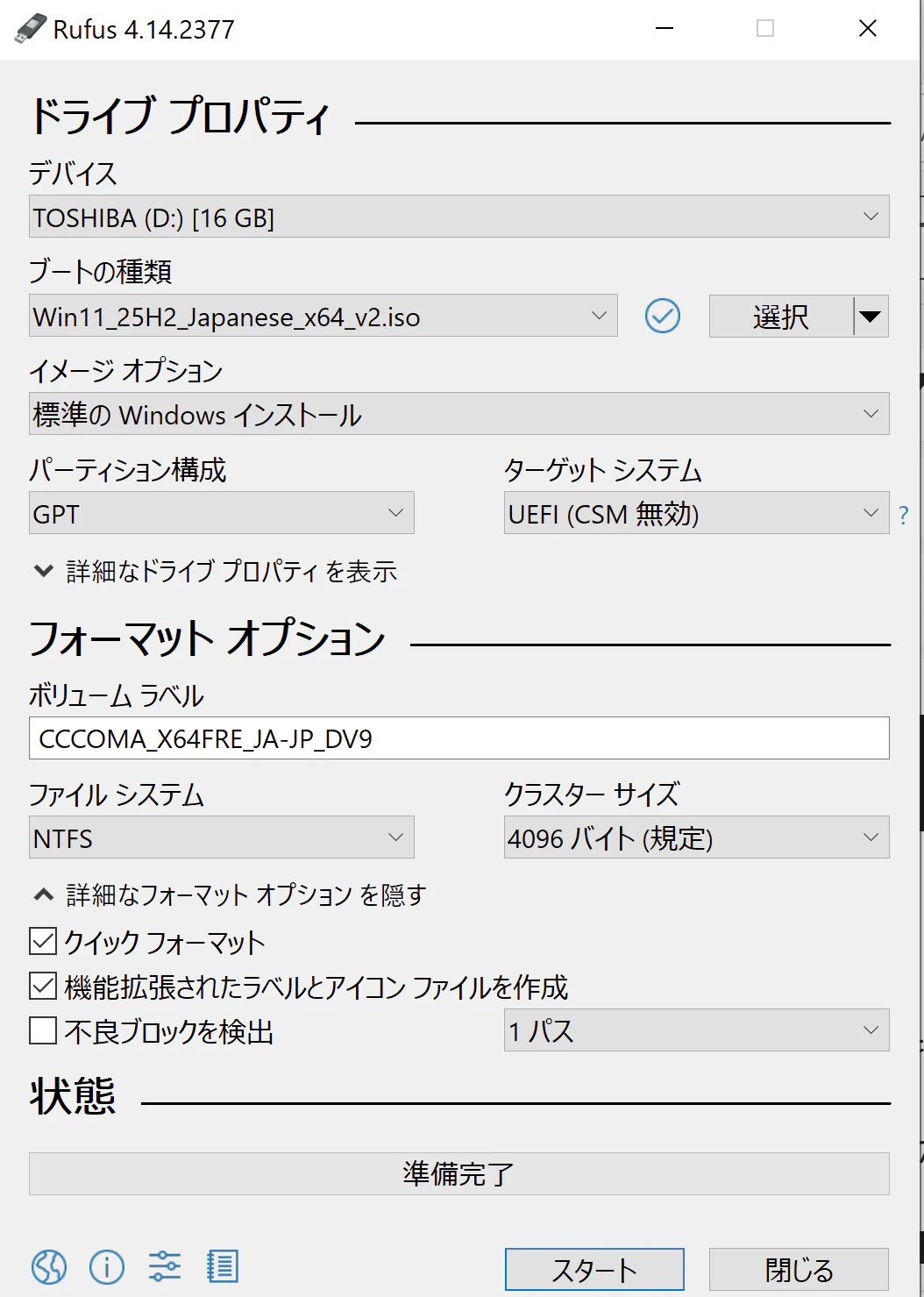Click the blue question mark help

tap(904, 515)
